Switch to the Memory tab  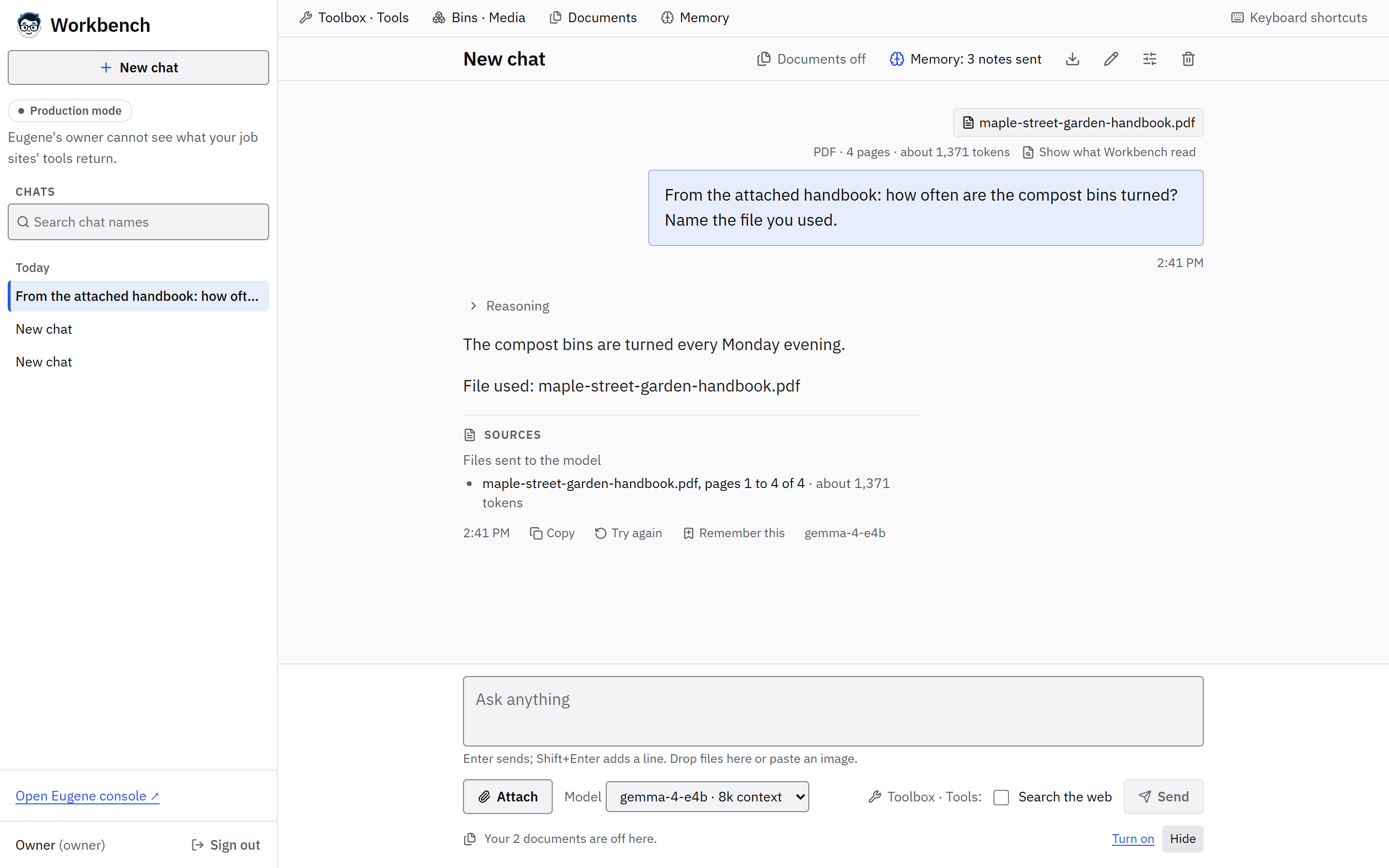tap(694, 18)
